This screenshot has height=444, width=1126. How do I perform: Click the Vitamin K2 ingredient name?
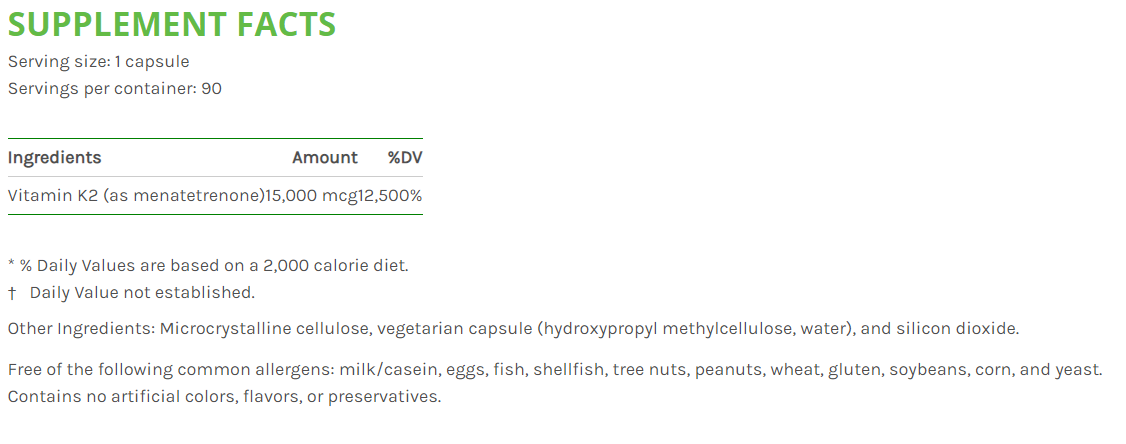[135, 196]
